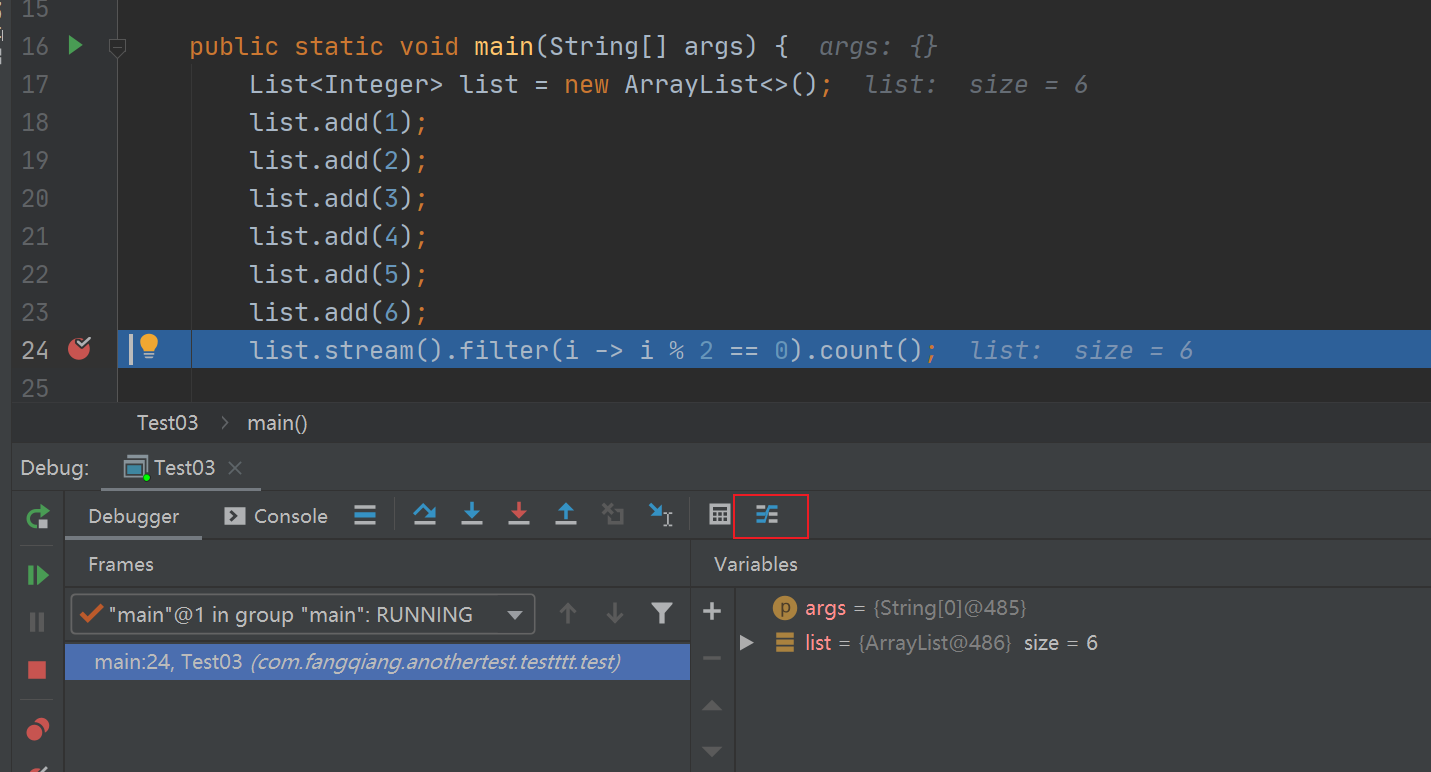Click the new ArrayList declaration line
Image resolution: width=1431 pixels, height=772 pixels.
(x=541, y=84)
